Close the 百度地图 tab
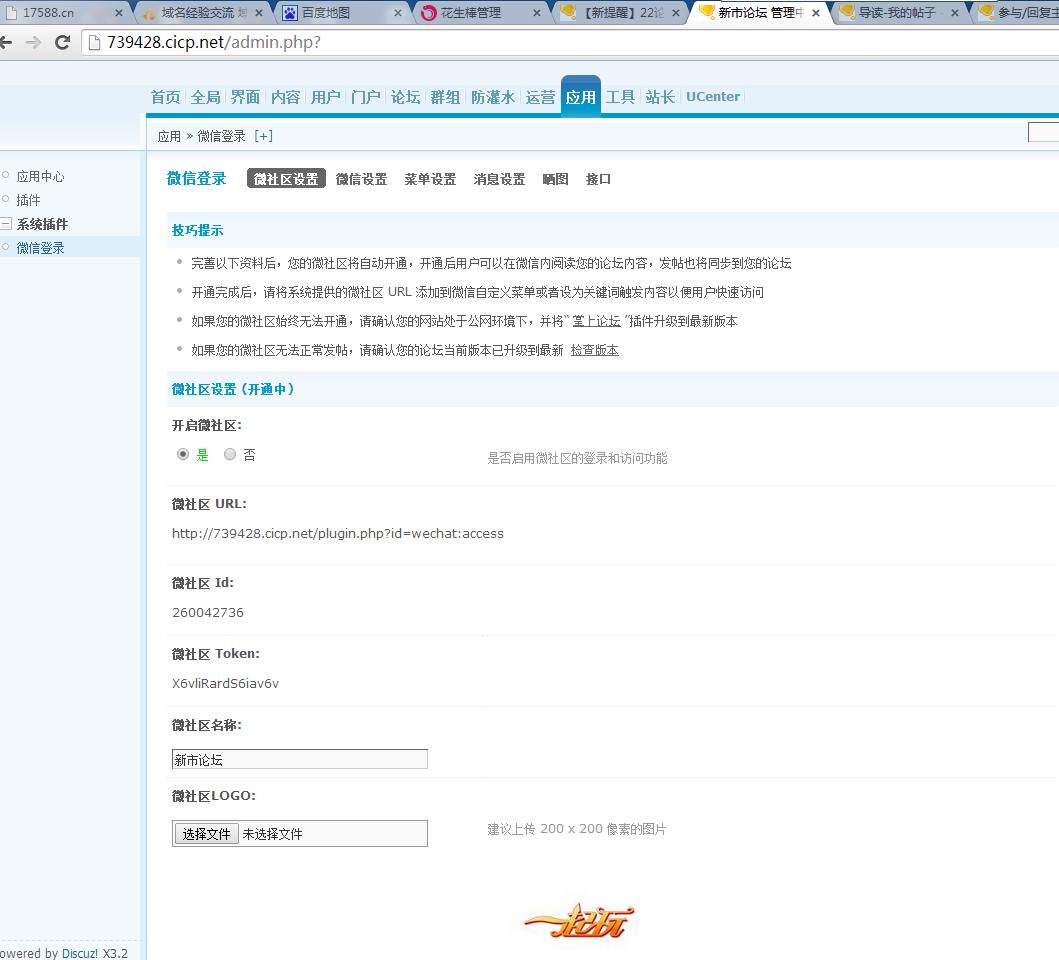 pos(398,13)
